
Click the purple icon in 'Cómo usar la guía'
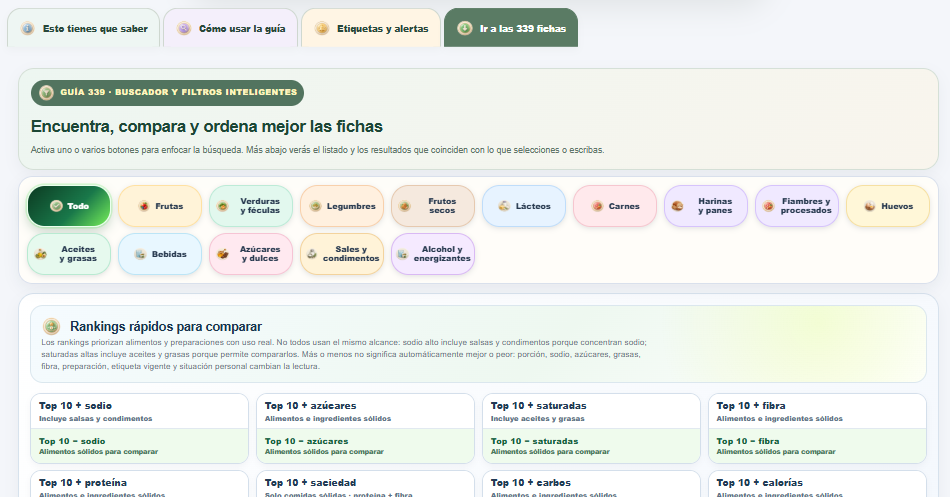pos(184,28)
